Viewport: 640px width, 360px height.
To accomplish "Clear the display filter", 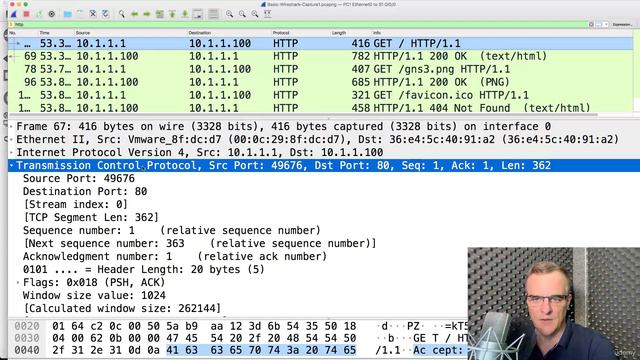I will 591,24.
